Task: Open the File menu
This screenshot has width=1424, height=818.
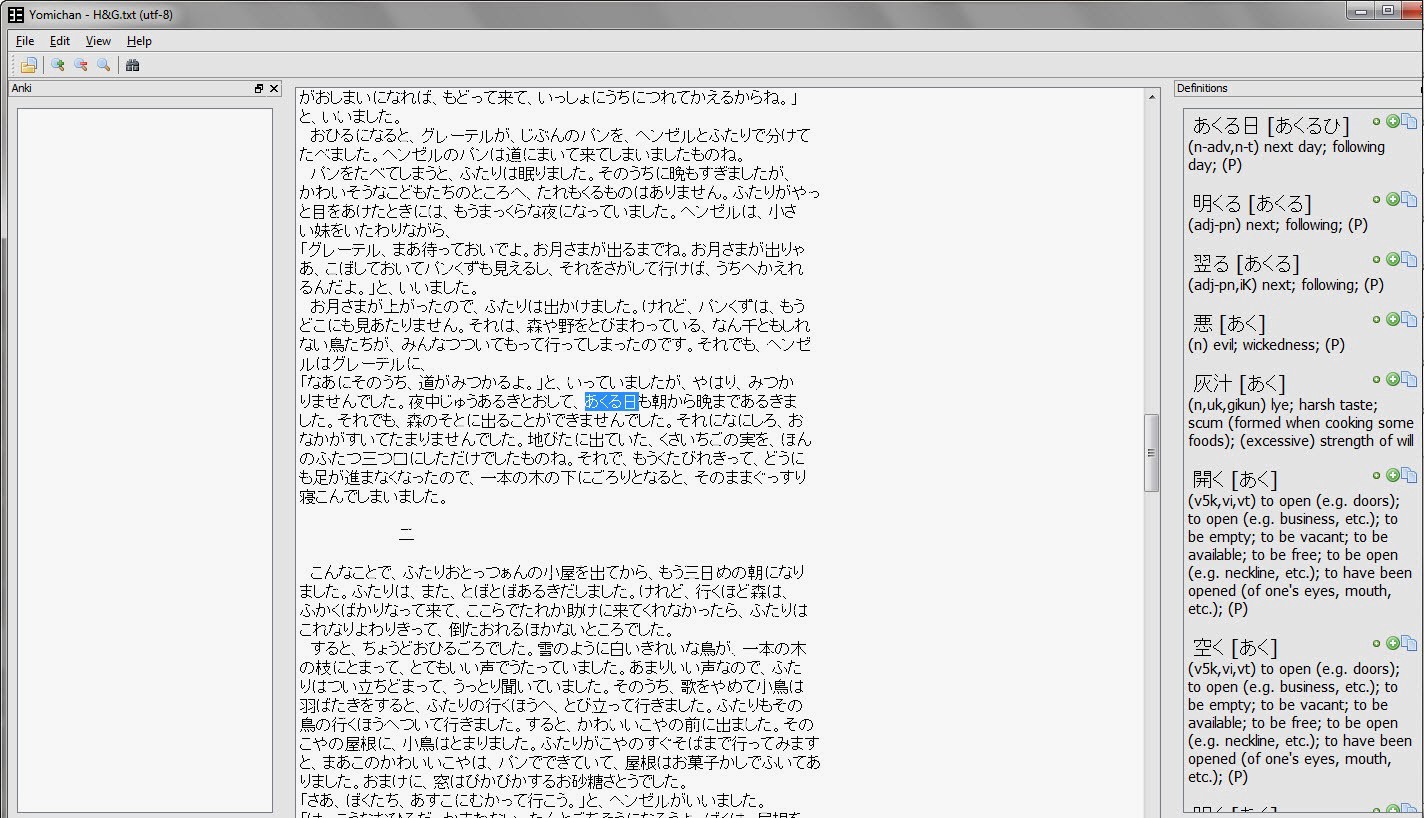Action: pyautogui.click(x=25, y=41)
